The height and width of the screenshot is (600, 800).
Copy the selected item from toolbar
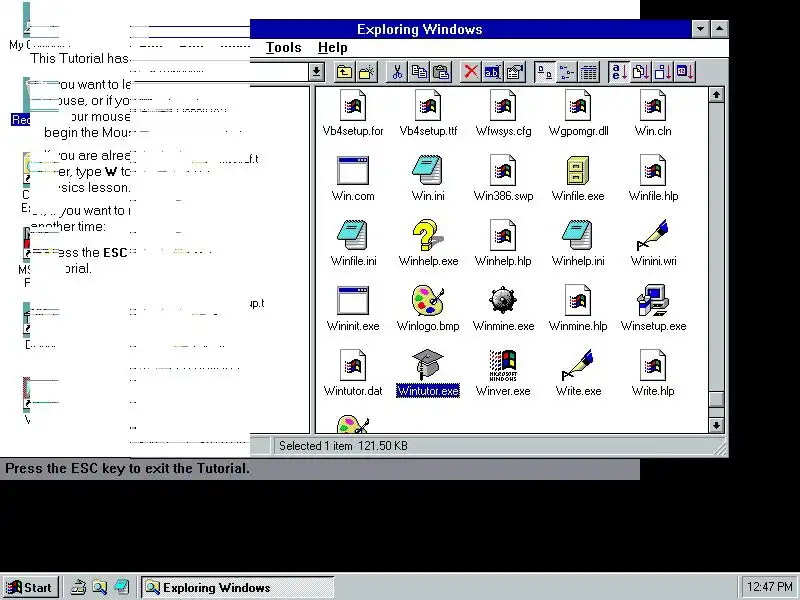click(x=419, y=72)
